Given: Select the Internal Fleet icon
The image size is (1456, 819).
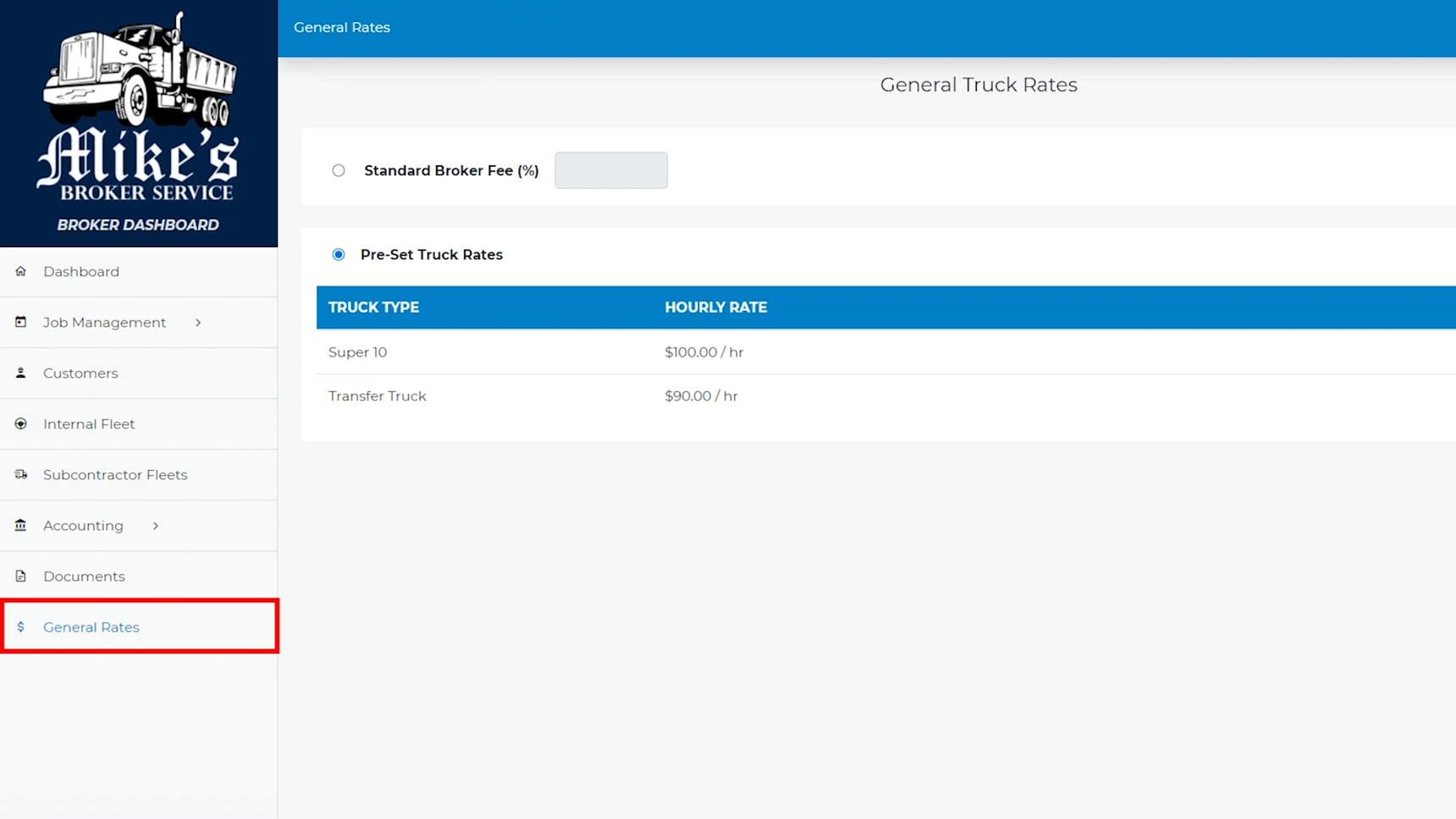Looking at the screenshot, I should [19, 423].
